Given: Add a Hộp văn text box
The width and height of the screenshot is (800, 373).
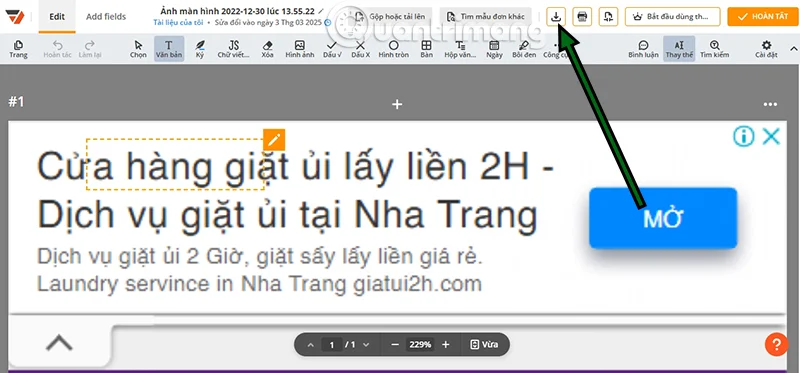Looking at the screenshot, I should click(x=460, y=49).
